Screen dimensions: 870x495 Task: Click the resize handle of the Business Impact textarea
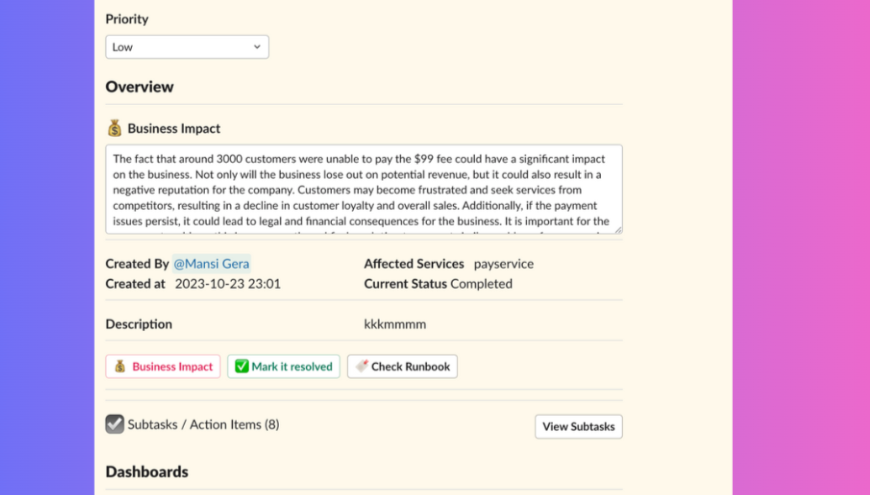[x=617, y=229]
